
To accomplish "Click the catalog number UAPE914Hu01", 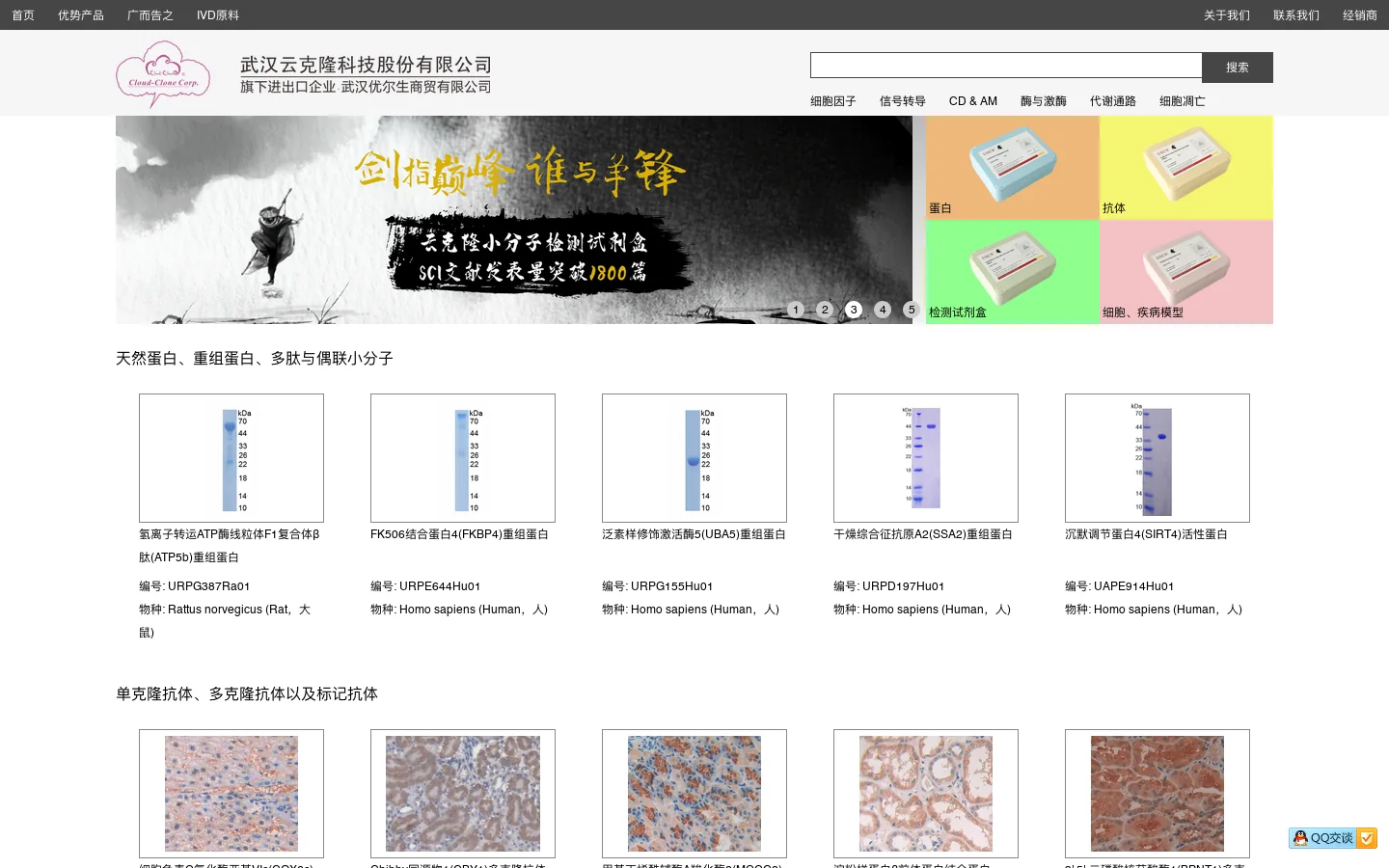I will tap(1134, 586).
